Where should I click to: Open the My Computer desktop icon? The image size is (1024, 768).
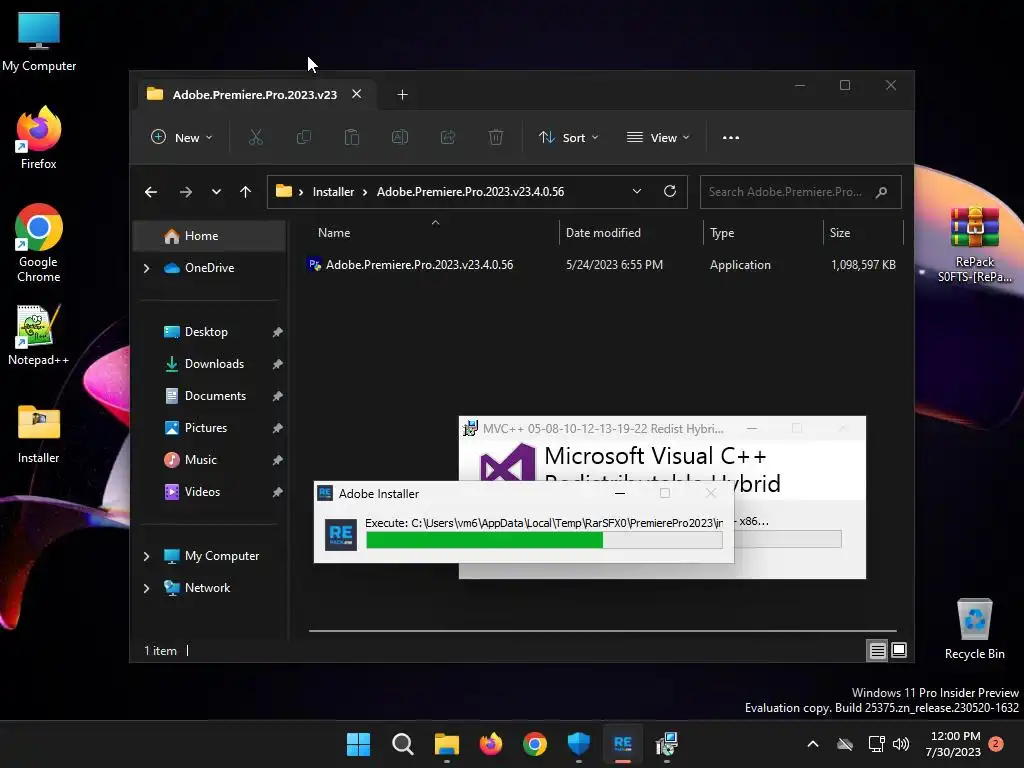click(x=39, y=42)
